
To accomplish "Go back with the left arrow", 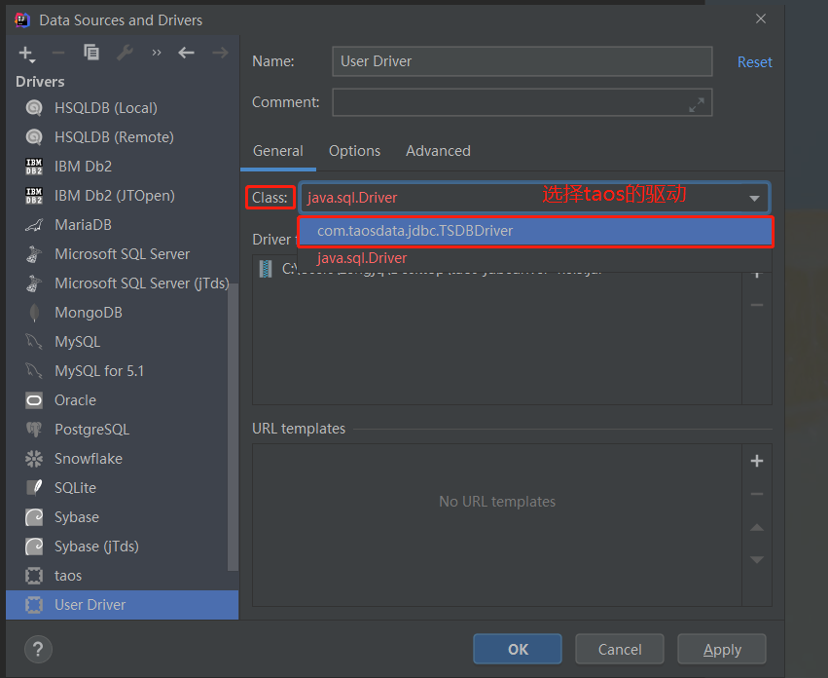I will 186,53.
